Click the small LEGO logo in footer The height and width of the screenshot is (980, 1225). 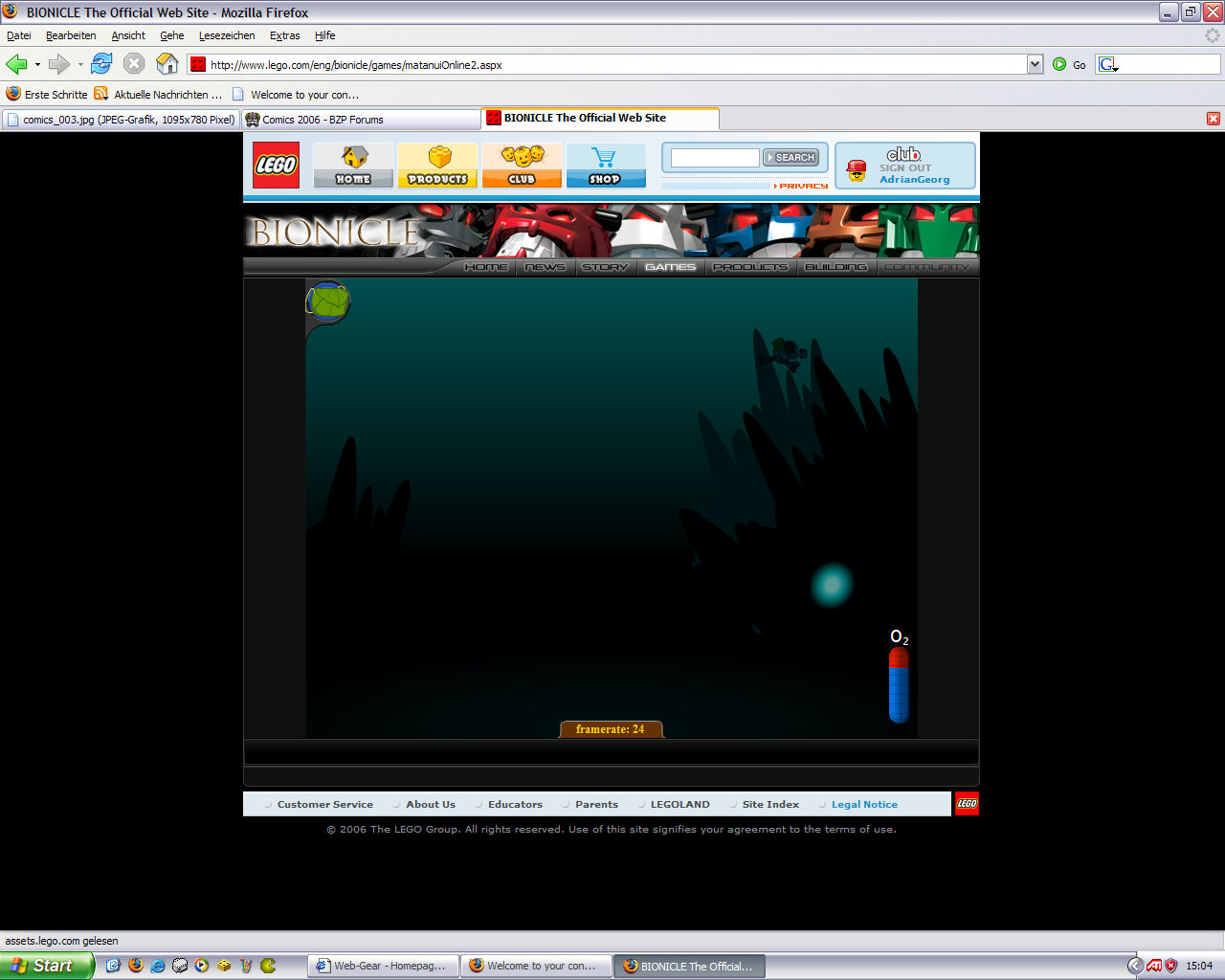967,804
